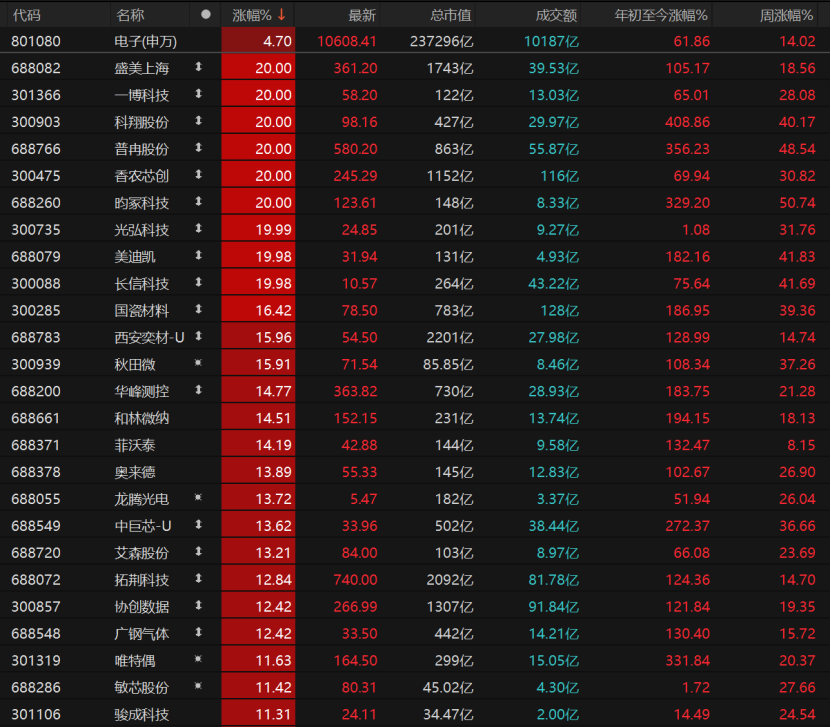The image size is (831, 727).
Task: Click the marker icon beside 科翔股份
Action: pyautogui.click(x=198, y=121)
